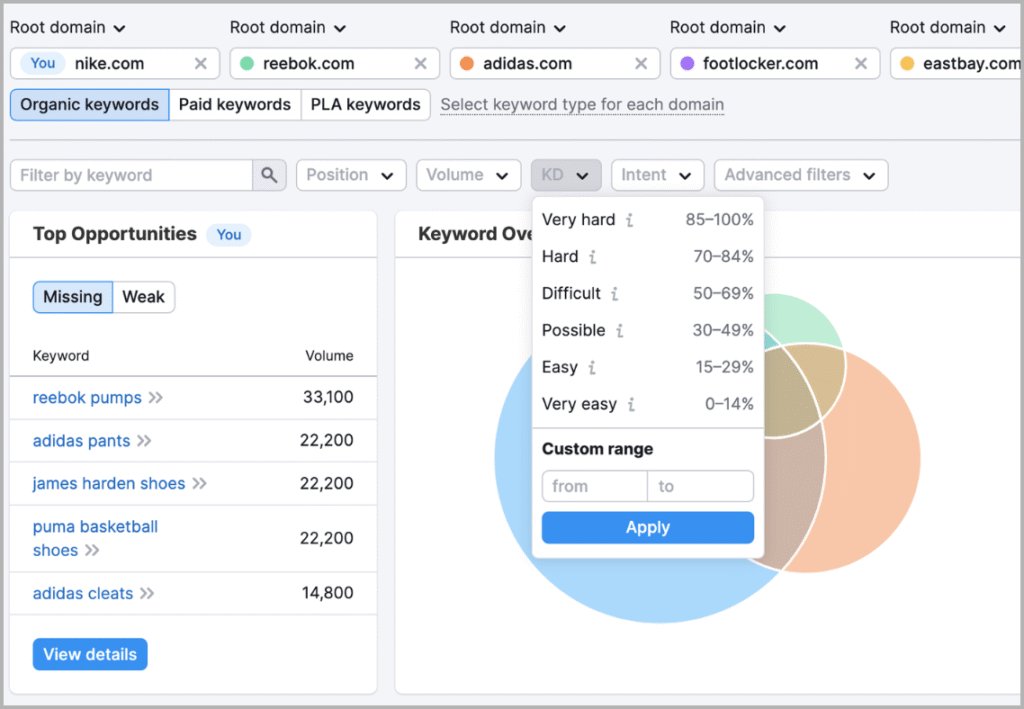Expand the Advanced filters dropdown
Image resolution: width=1024 pixels, height=709 pixels.
[x=800, y=174]
